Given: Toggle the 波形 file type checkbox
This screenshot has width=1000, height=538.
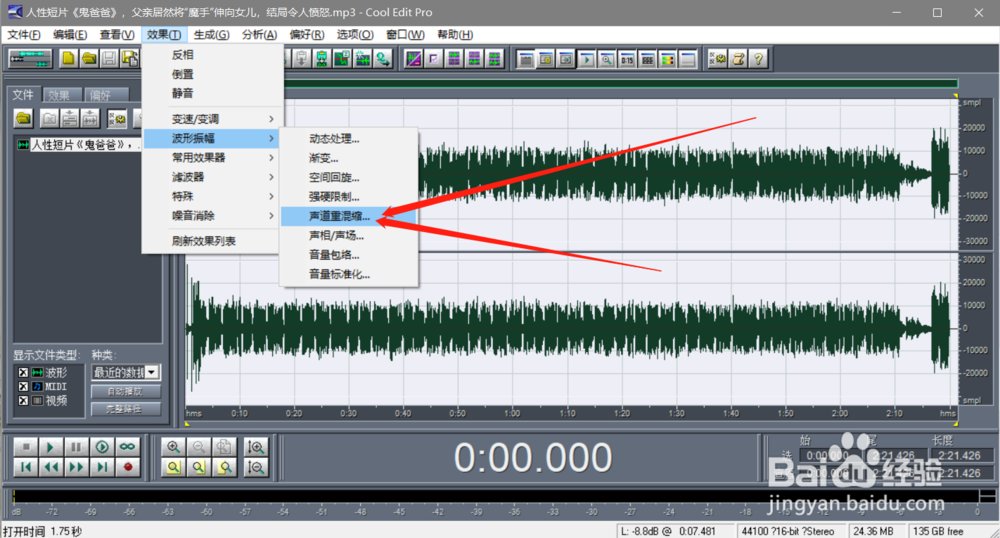Looking at the screenshot, I should (23, 372).
